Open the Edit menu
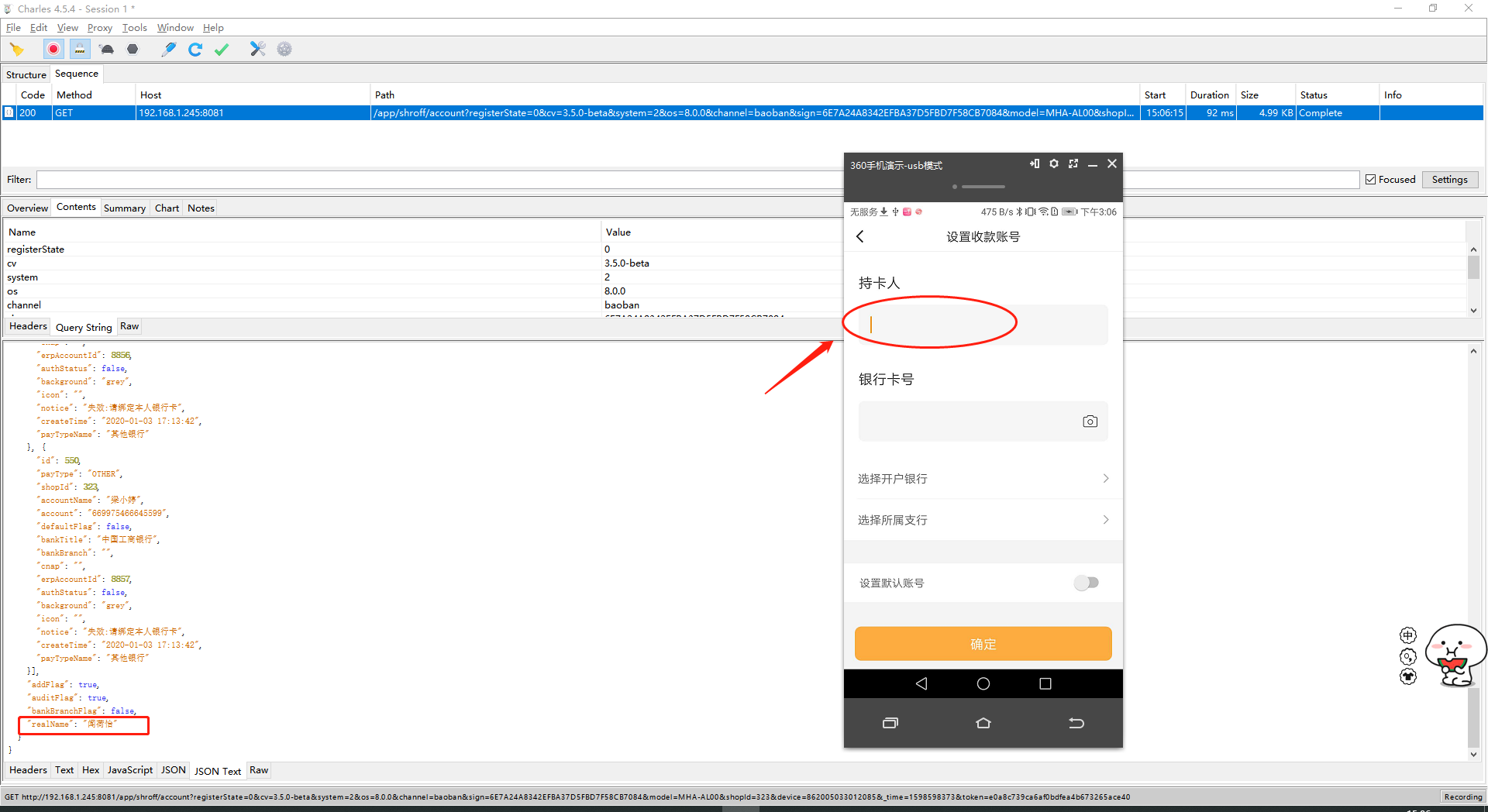Screen dimensions: 1488x812 [x=39, y=28]
